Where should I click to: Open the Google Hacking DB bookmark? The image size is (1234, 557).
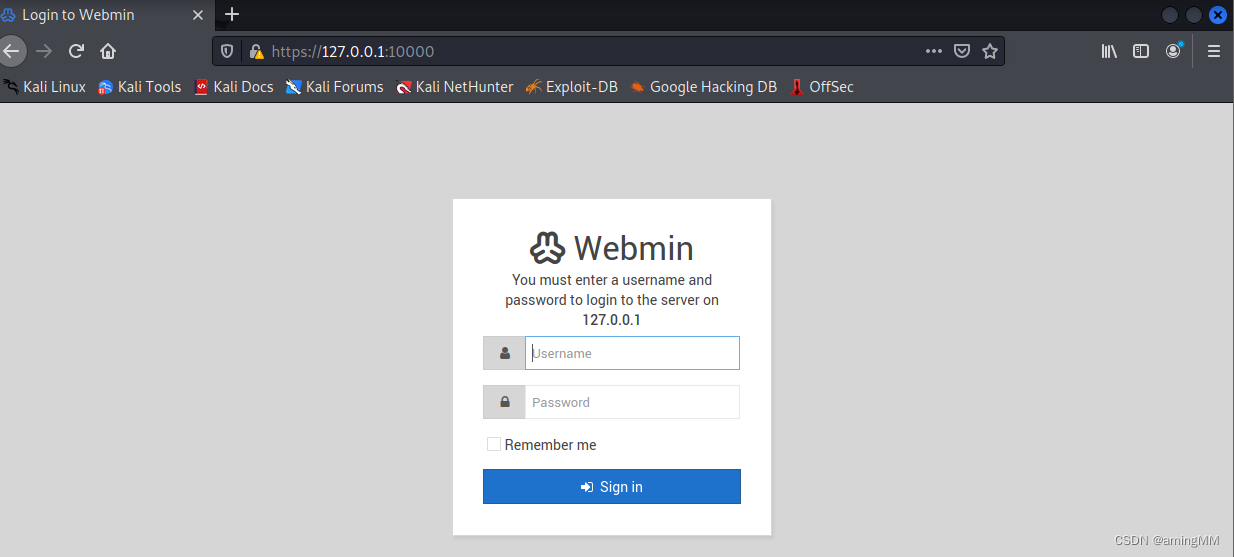click(x=704, y=87)
